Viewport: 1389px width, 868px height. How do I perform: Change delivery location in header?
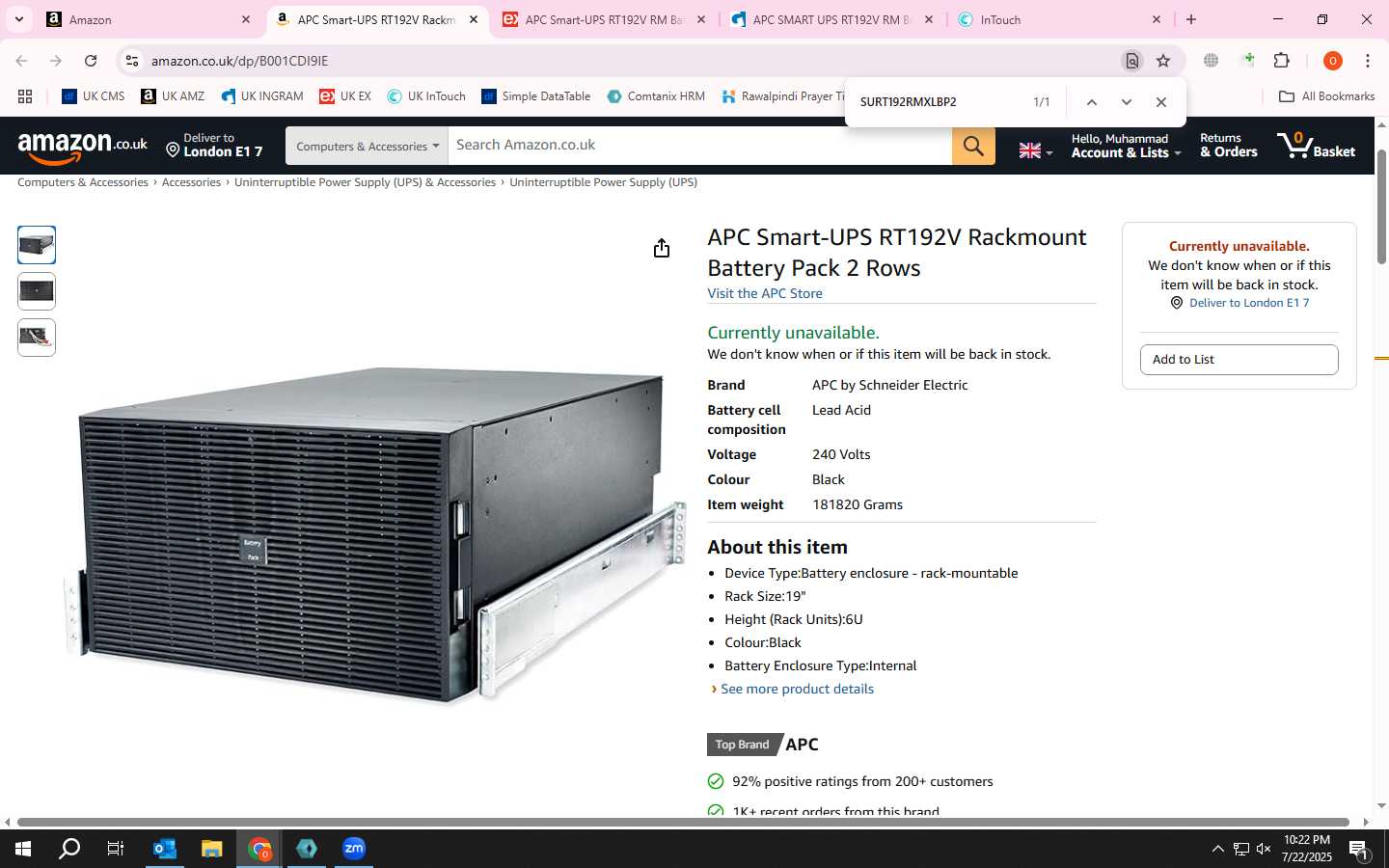click(214, 146)
